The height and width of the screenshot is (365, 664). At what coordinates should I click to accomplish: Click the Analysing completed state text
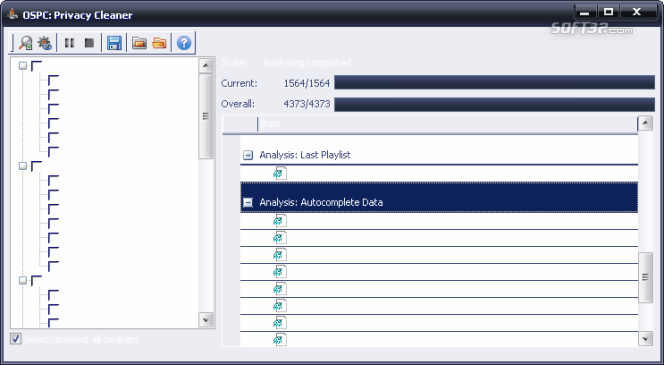307,63
